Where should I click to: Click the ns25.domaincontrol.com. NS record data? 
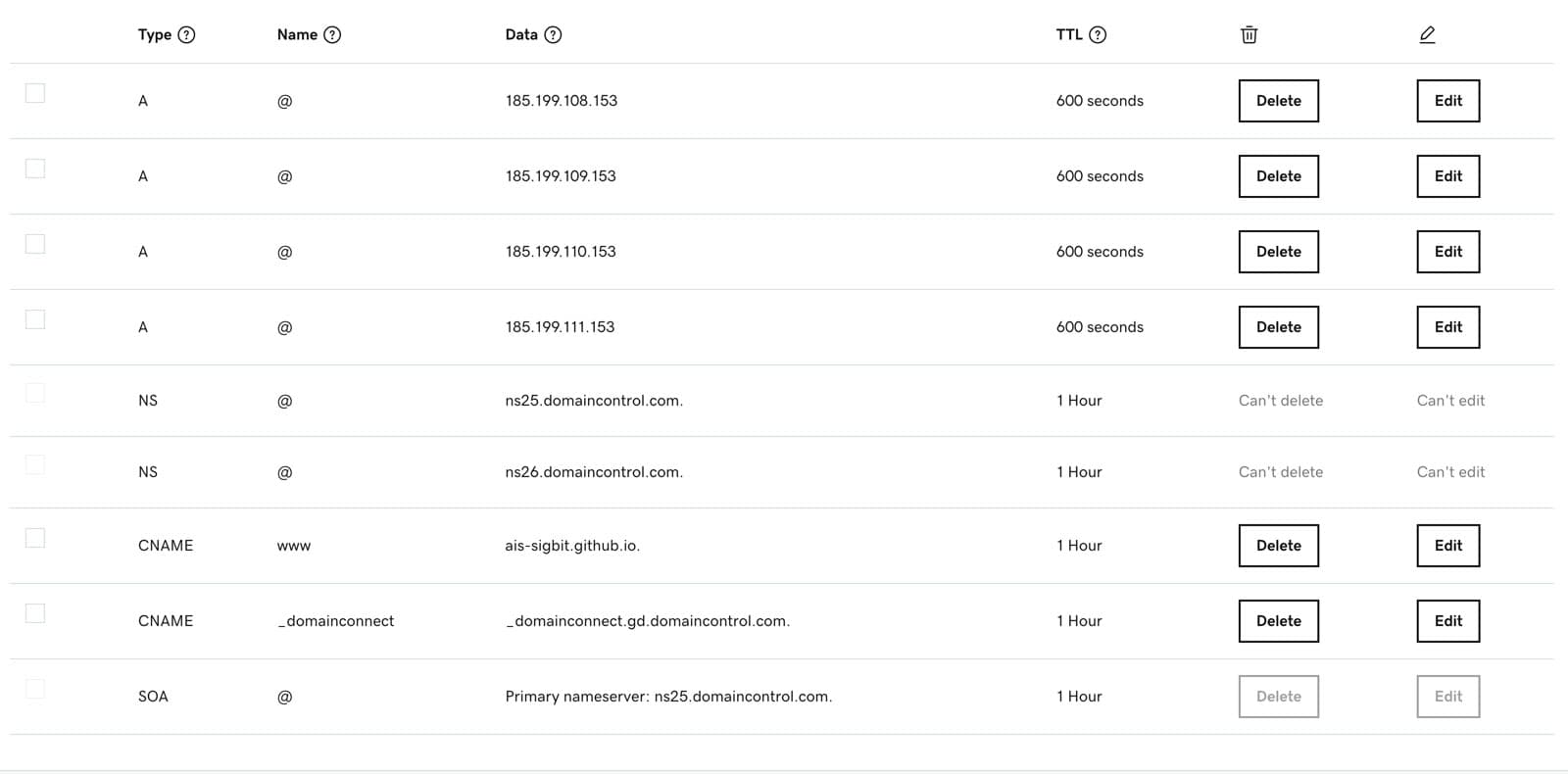tap(594, 401)
